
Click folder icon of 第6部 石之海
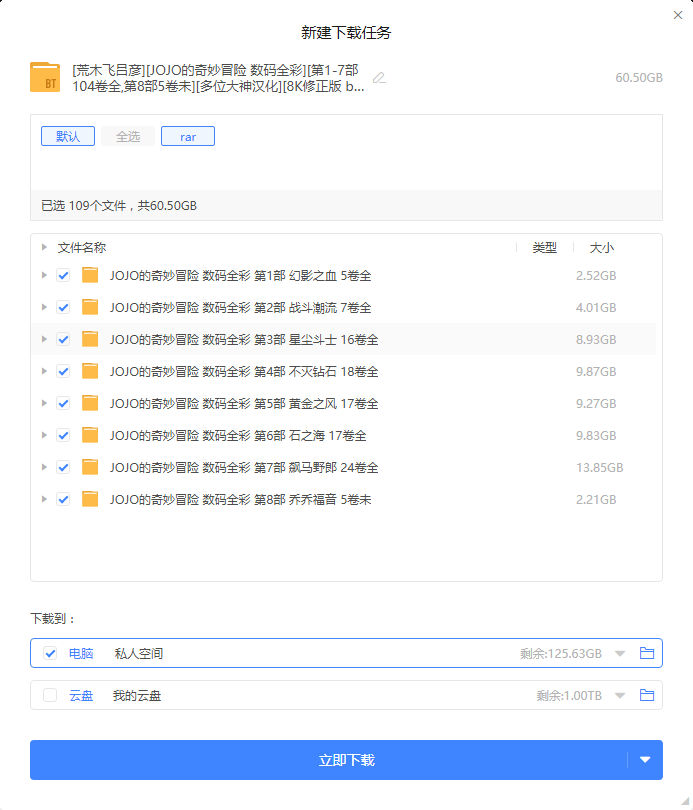coord(90,435)
